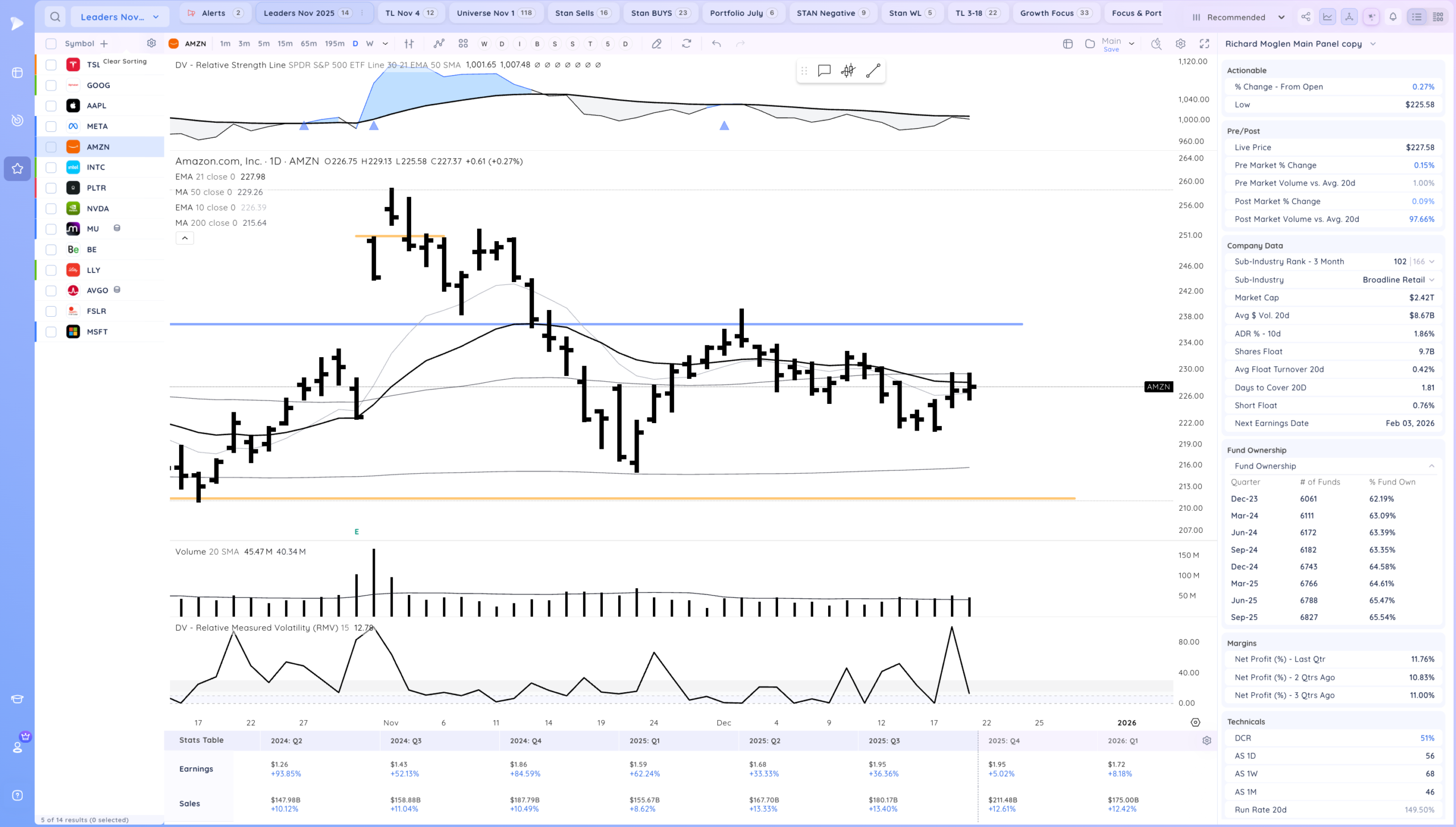
Task: Select the 65m timeframe button
Action: click(308, 44)
